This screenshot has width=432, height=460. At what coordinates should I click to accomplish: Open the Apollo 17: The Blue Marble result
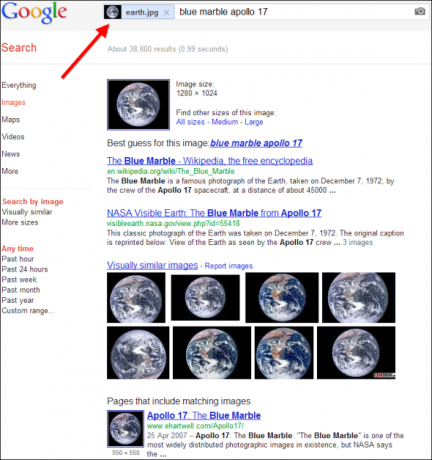(x=204, y=415)
